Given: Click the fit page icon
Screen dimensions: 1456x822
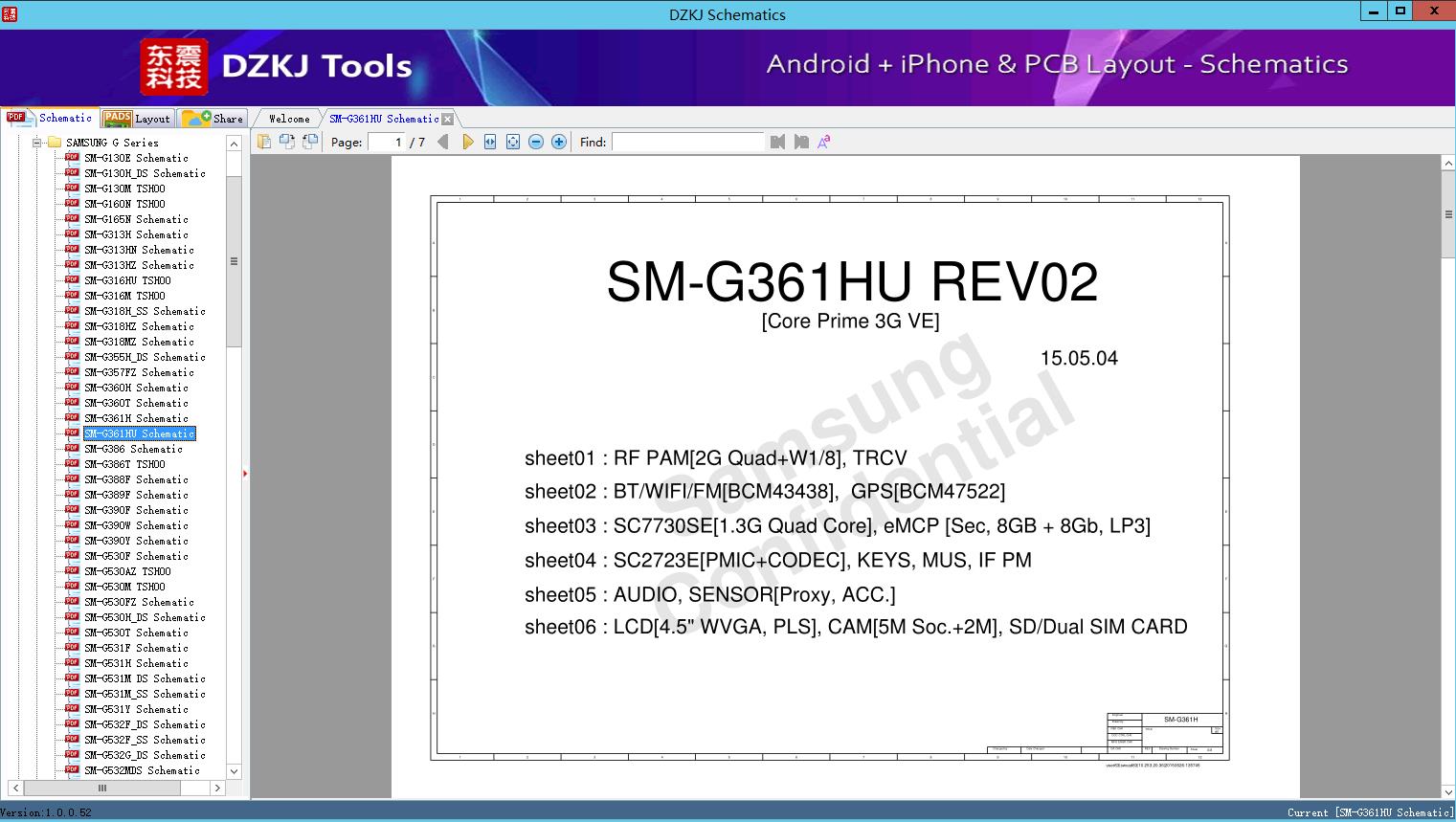Looking at the screenshot, I should click(513, 142).
